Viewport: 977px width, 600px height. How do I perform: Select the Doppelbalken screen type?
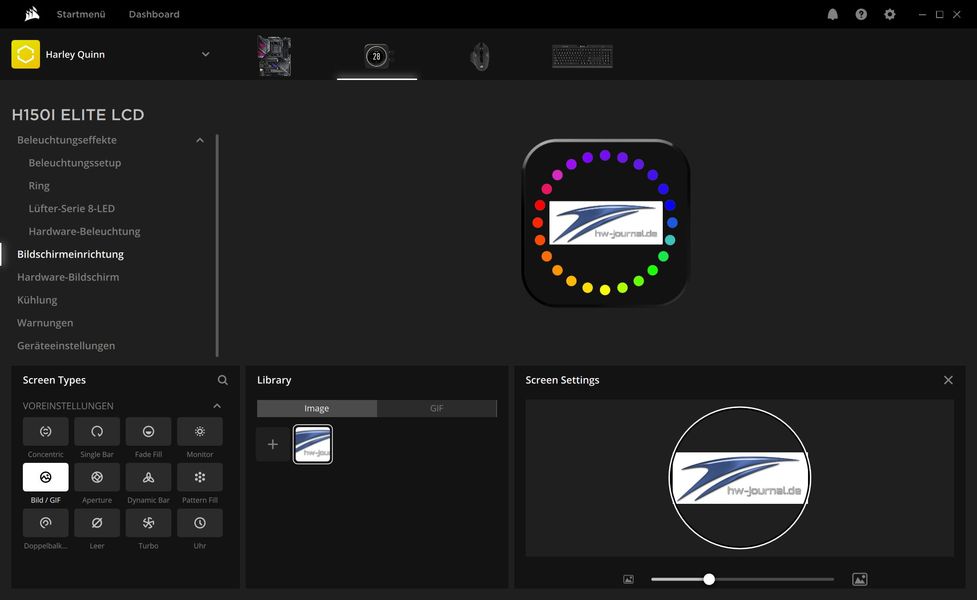coord(45,523)
